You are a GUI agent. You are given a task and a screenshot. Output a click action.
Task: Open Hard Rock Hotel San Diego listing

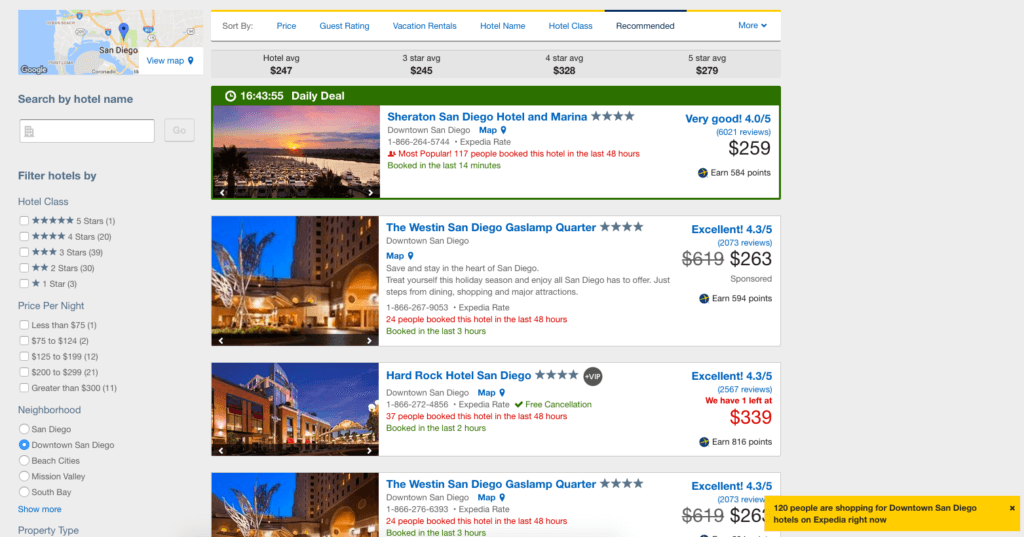click(458, 376)
